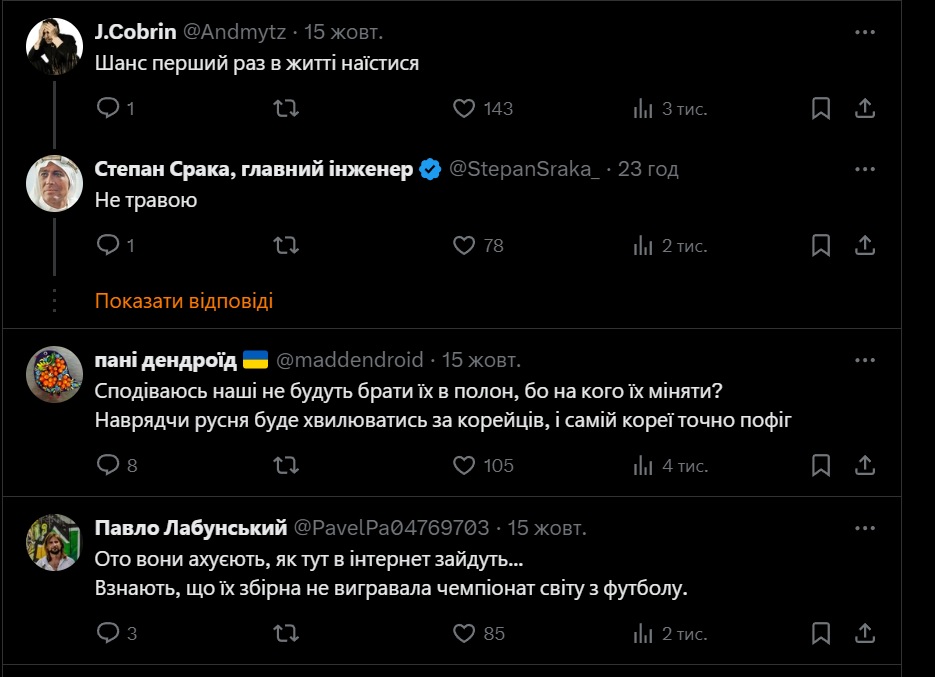
Task: Share Павло Лабунський's tweet
Action: 866,633
